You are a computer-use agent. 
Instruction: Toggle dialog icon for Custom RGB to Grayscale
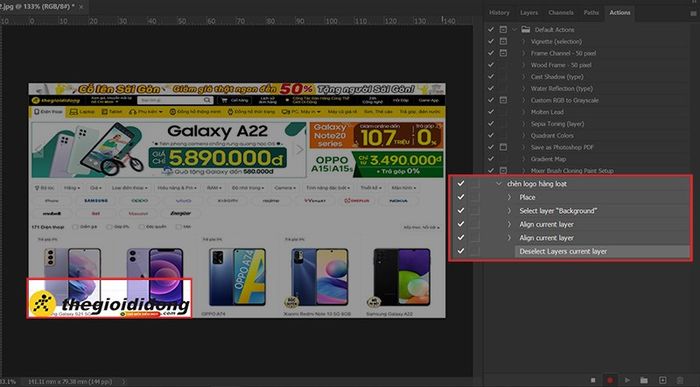(503, 100)
